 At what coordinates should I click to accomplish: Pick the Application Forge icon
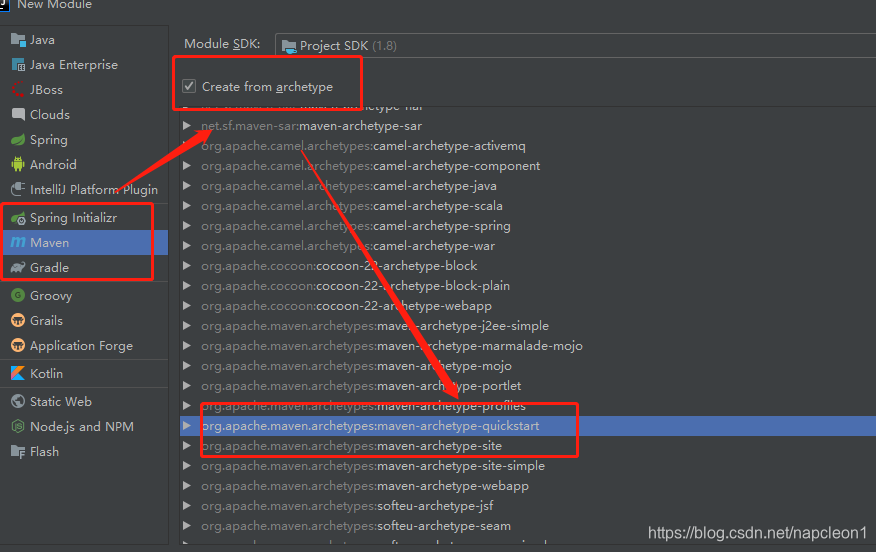click(x=18, y=346)
